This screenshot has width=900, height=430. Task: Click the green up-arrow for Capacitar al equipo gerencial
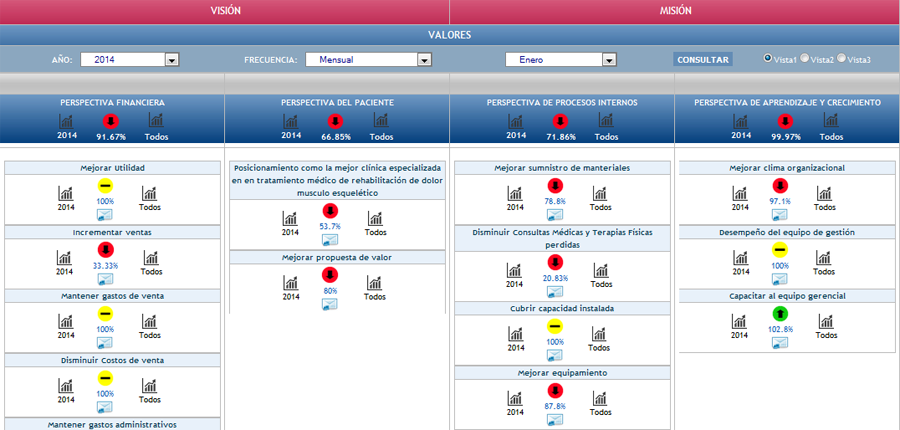(780, 315)
